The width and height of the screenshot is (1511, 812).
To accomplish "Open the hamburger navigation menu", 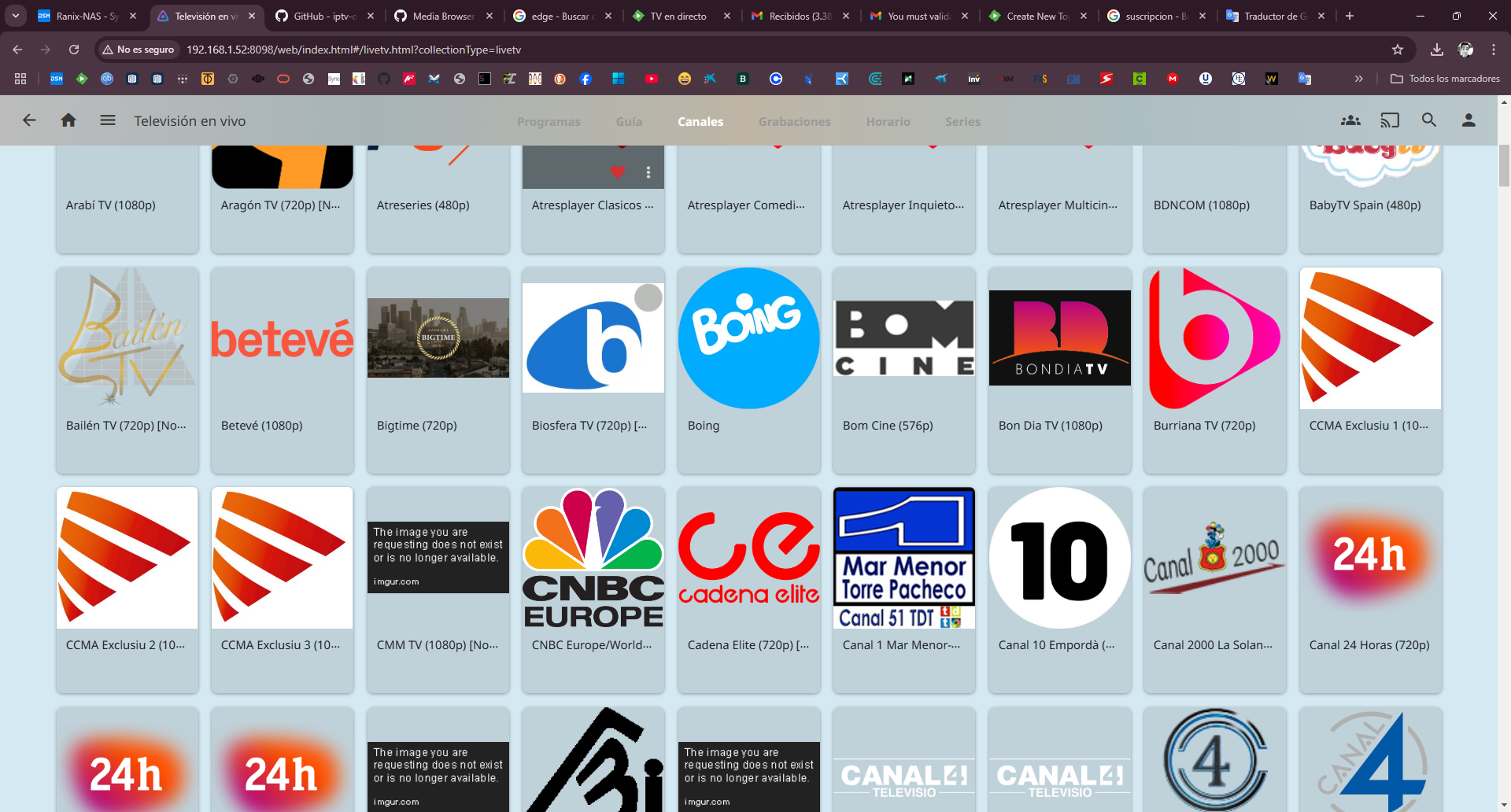I will click(x=108, y=120).
